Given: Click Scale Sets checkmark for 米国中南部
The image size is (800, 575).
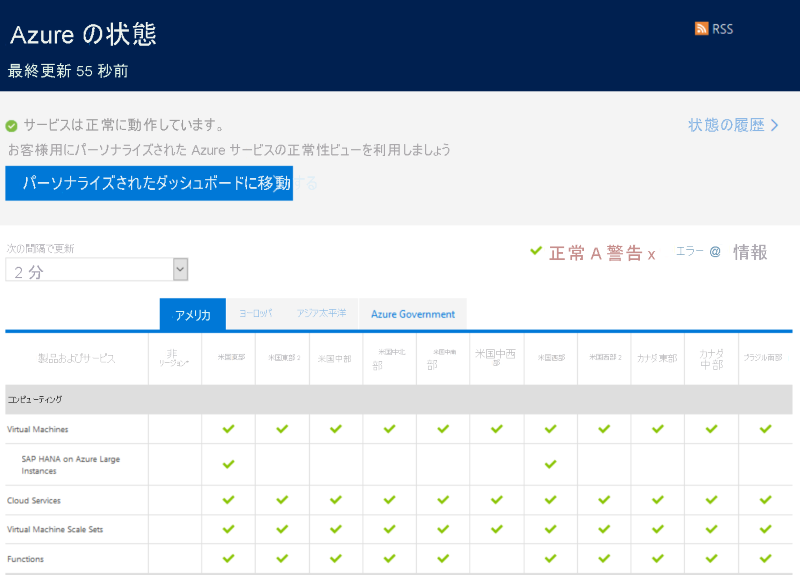Looking at the screenshot, I should click(443, 529).
